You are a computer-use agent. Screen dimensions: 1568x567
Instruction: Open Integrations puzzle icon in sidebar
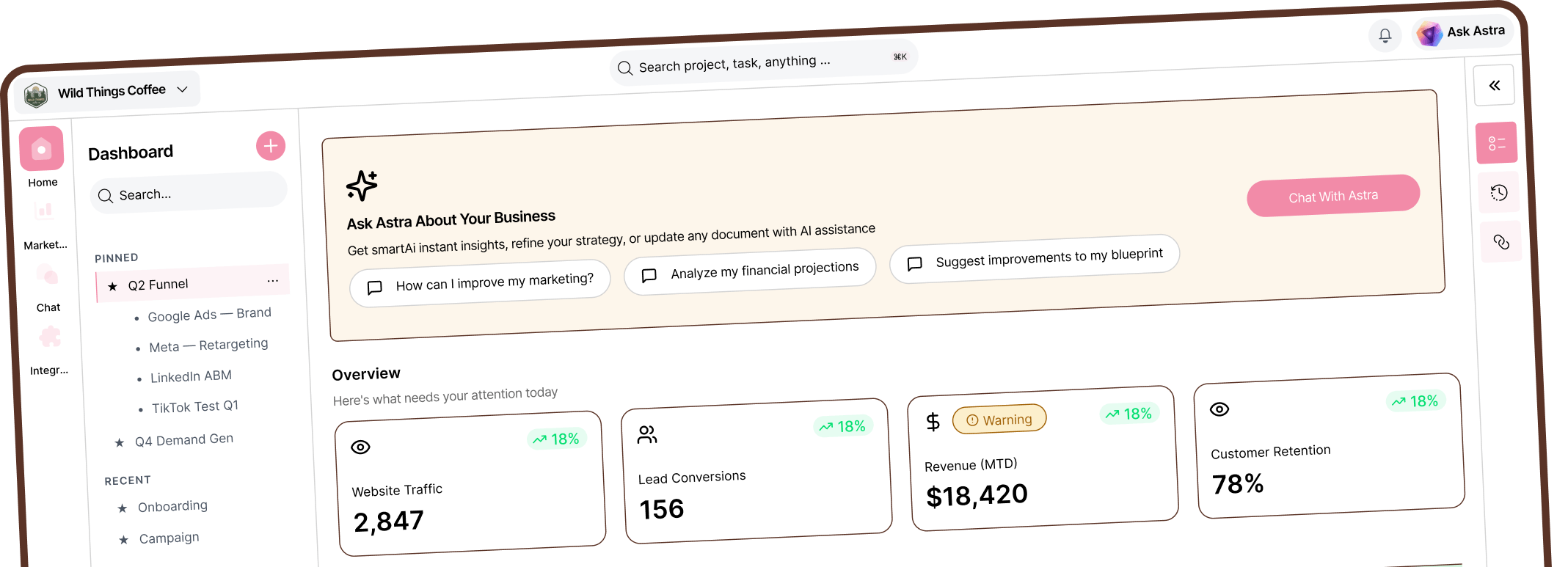50,337
